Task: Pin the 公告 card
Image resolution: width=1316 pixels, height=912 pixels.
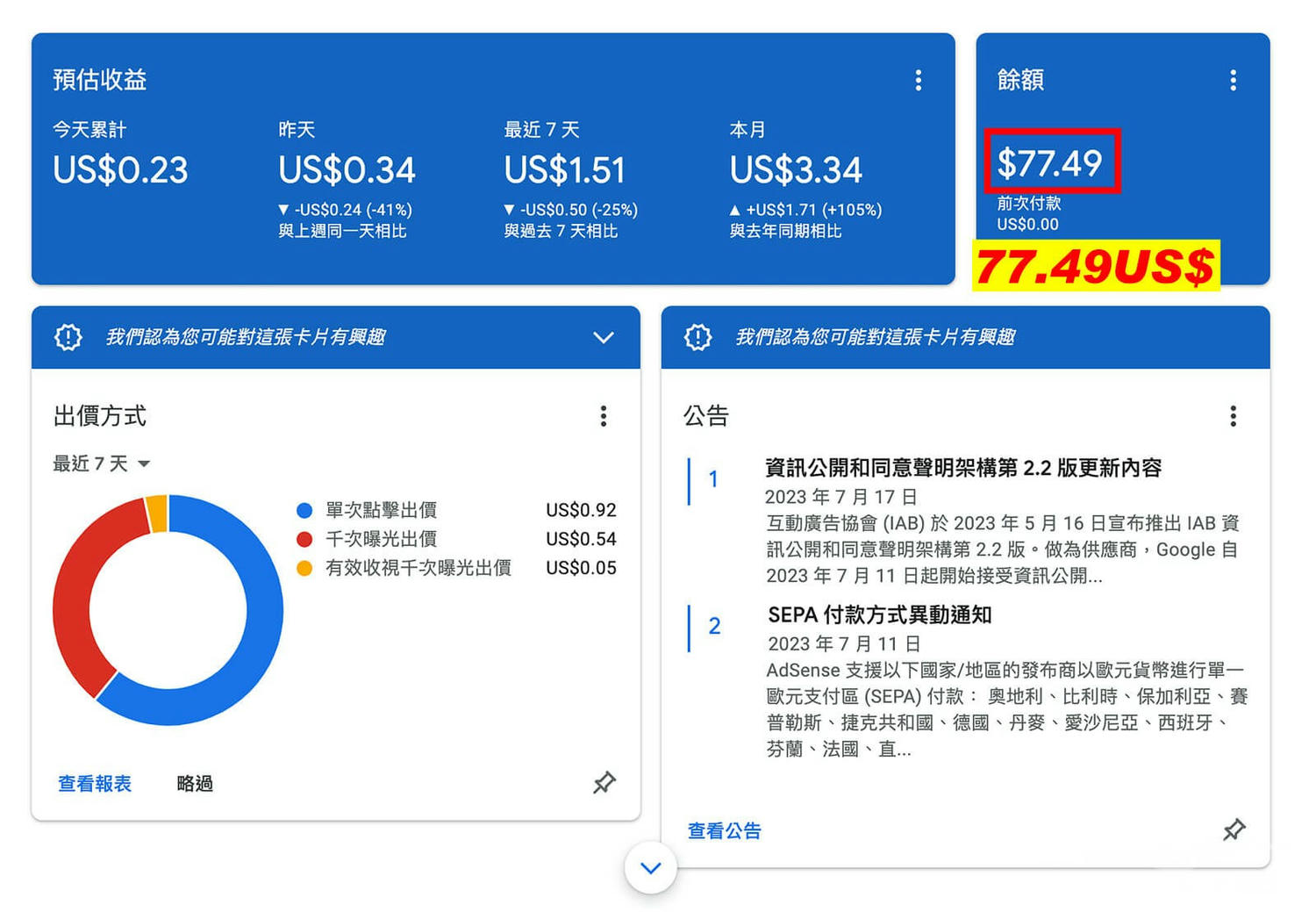Action: [1234, 830]
